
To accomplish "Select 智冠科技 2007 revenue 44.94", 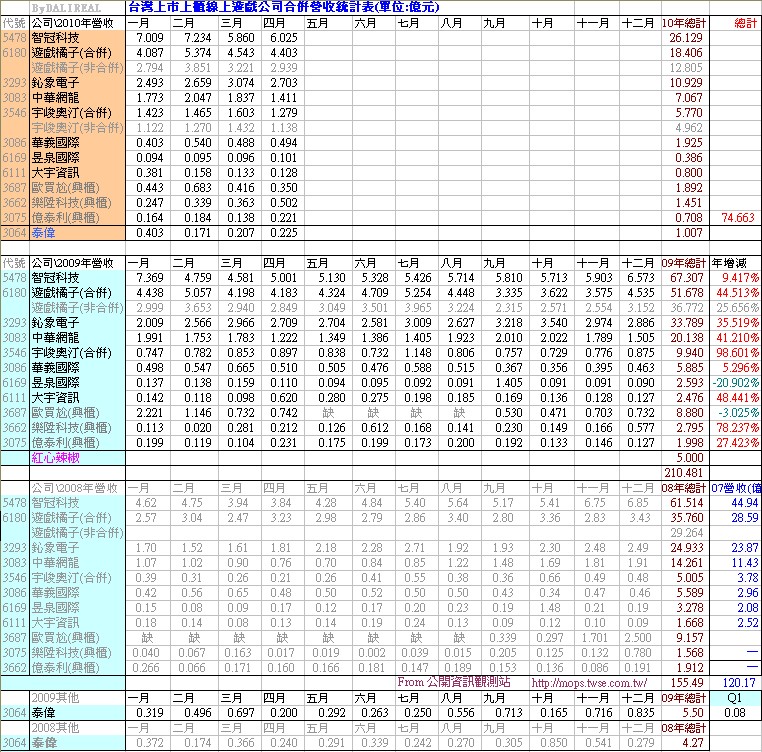I will click(745, 503).
